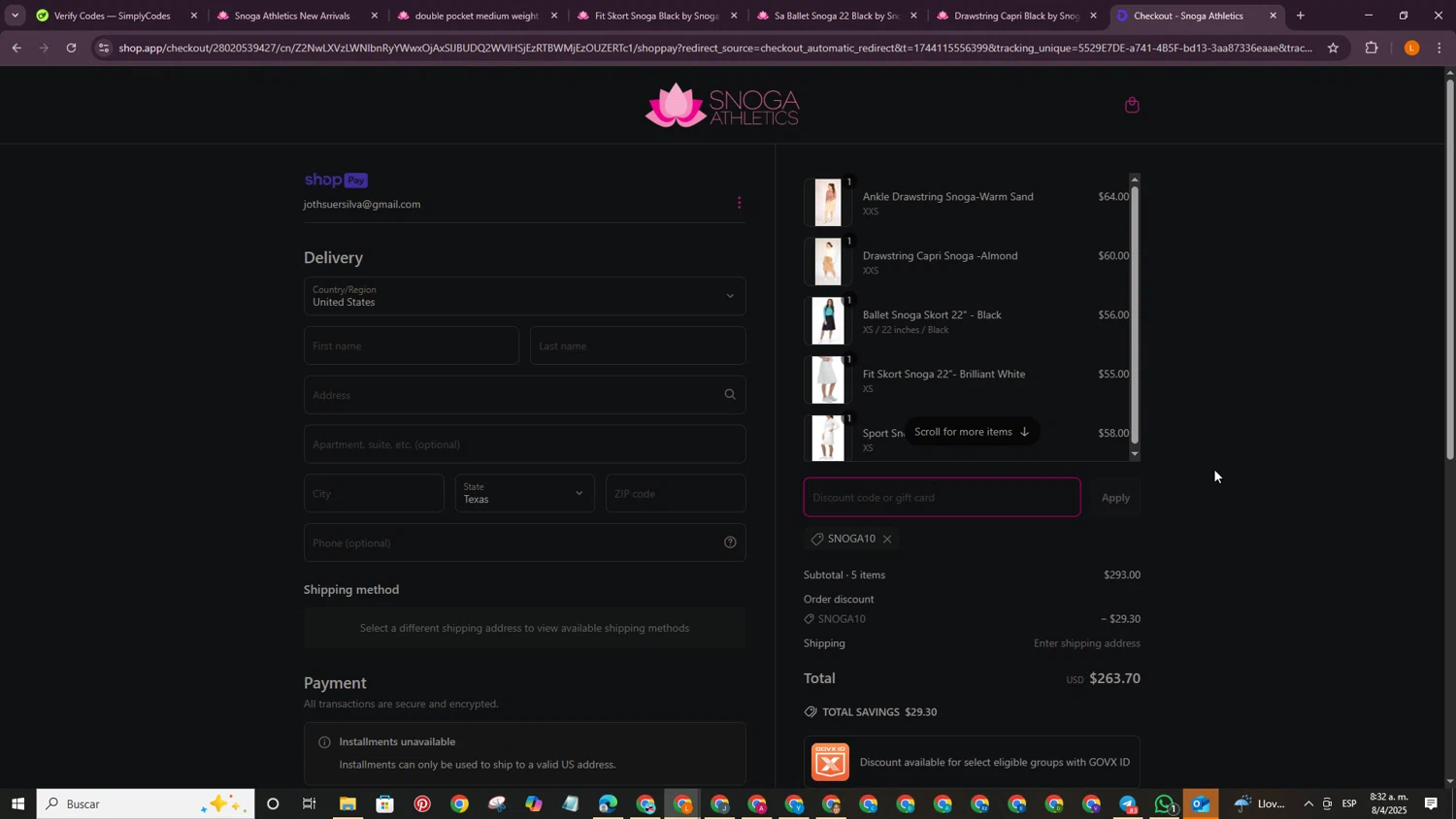Viewport: 1456px width, 819px height.
Task: Reload the checkout page
Action: pos(71,48)
